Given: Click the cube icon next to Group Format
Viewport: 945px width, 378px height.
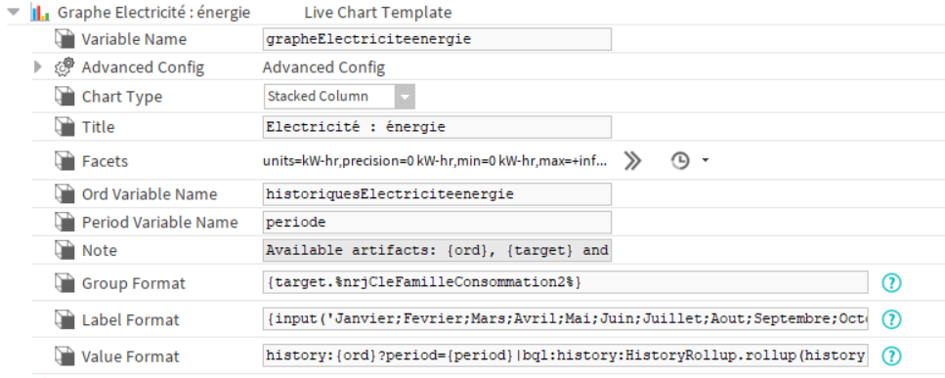Looking at the screenshot, I should [64, 283].
